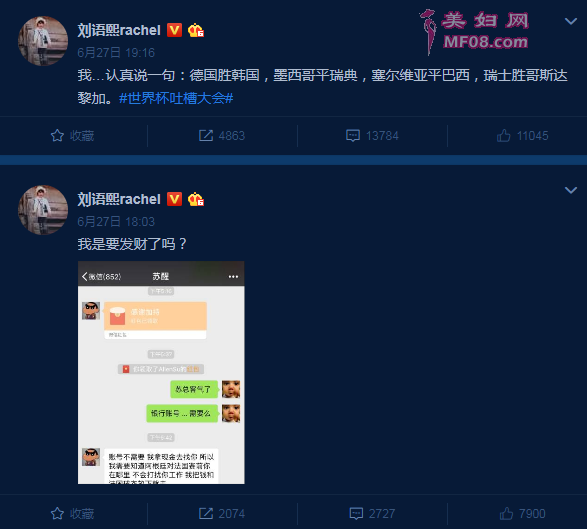Click the crown membership badge on second post
The height and width of the screenshot is (529, 587).
pos(196,199)
